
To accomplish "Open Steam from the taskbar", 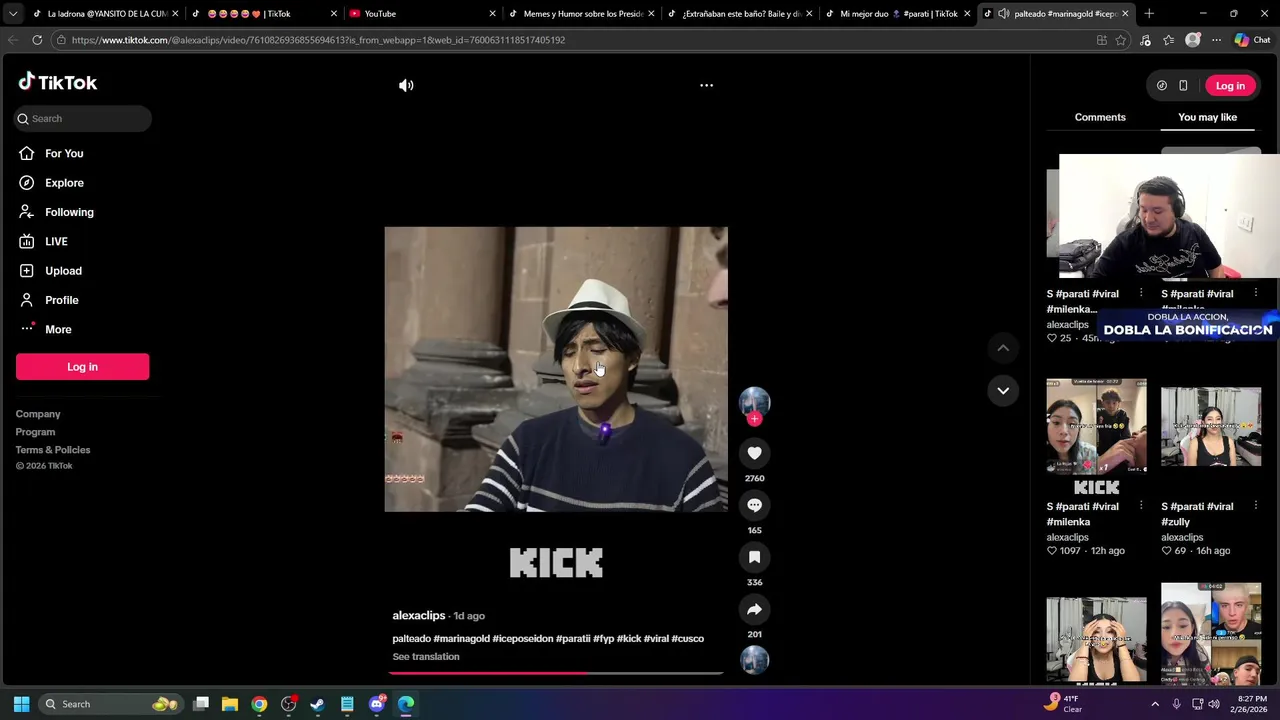I will pyautogui.click(x=318, y=704).
